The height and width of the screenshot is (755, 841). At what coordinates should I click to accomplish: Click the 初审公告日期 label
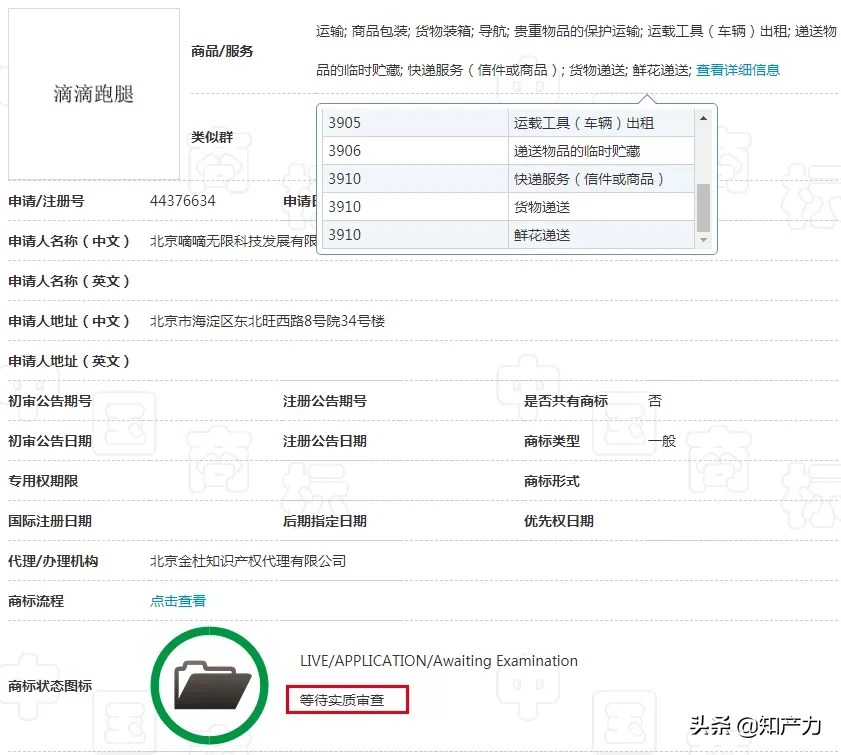click(50, 441)
